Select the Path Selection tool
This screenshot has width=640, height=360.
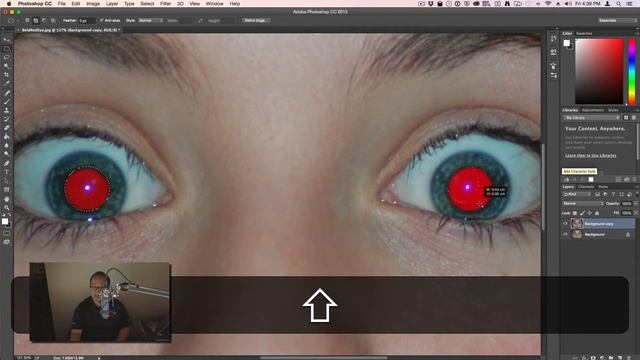click(7, 181)
